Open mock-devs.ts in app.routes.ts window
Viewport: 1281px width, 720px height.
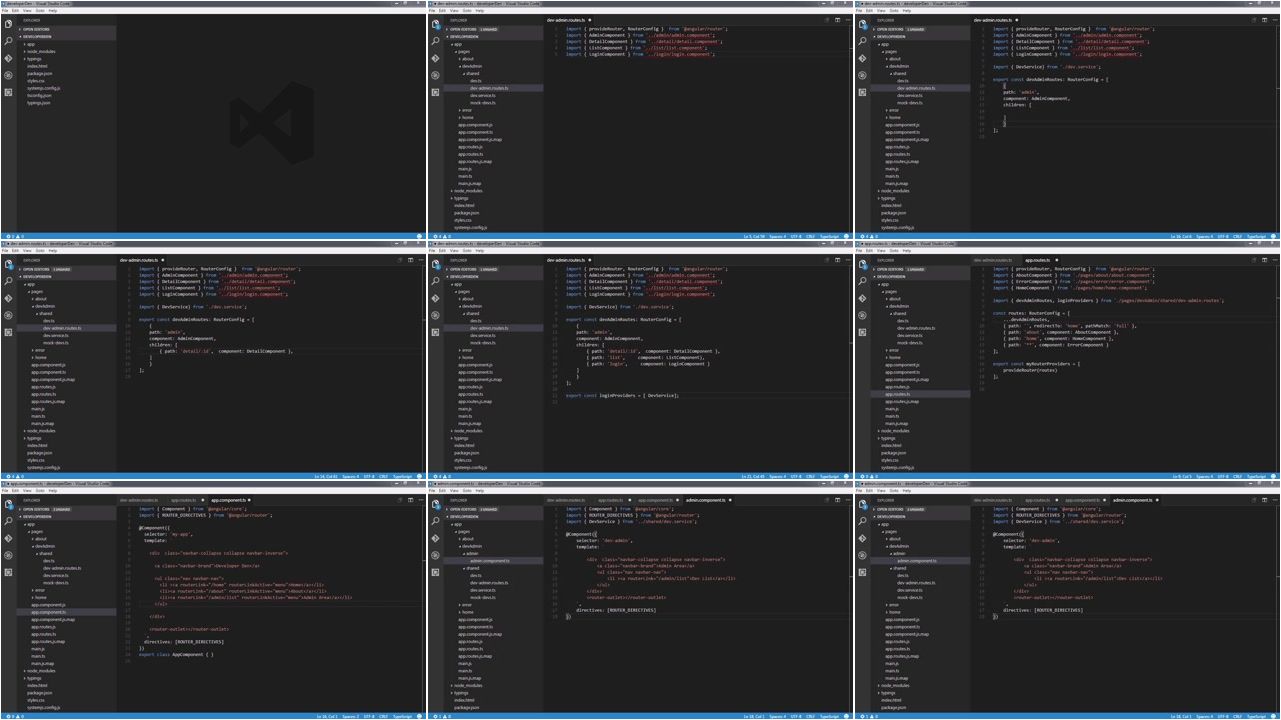point(910,343)
